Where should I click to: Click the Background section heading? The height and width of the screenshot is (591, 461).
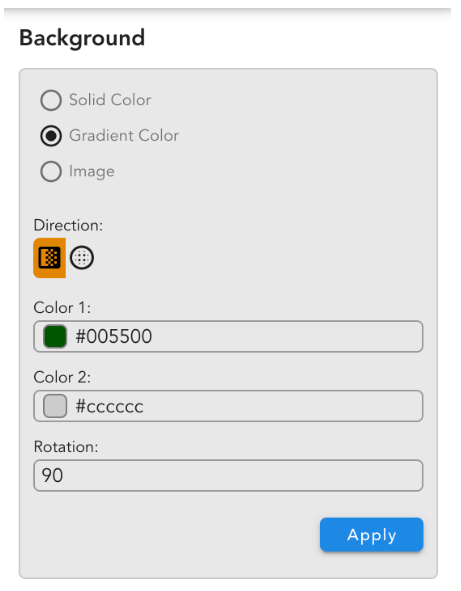[x=82, y=38]
